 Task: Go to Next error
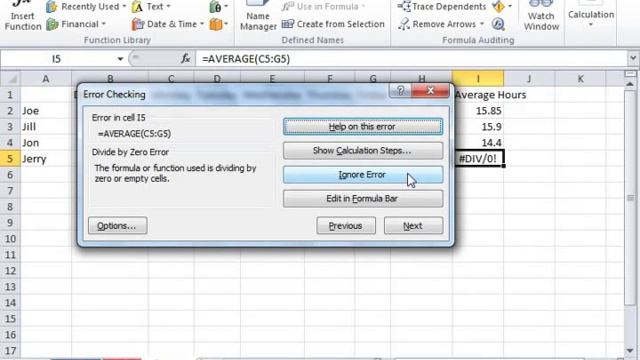(413, 226)
